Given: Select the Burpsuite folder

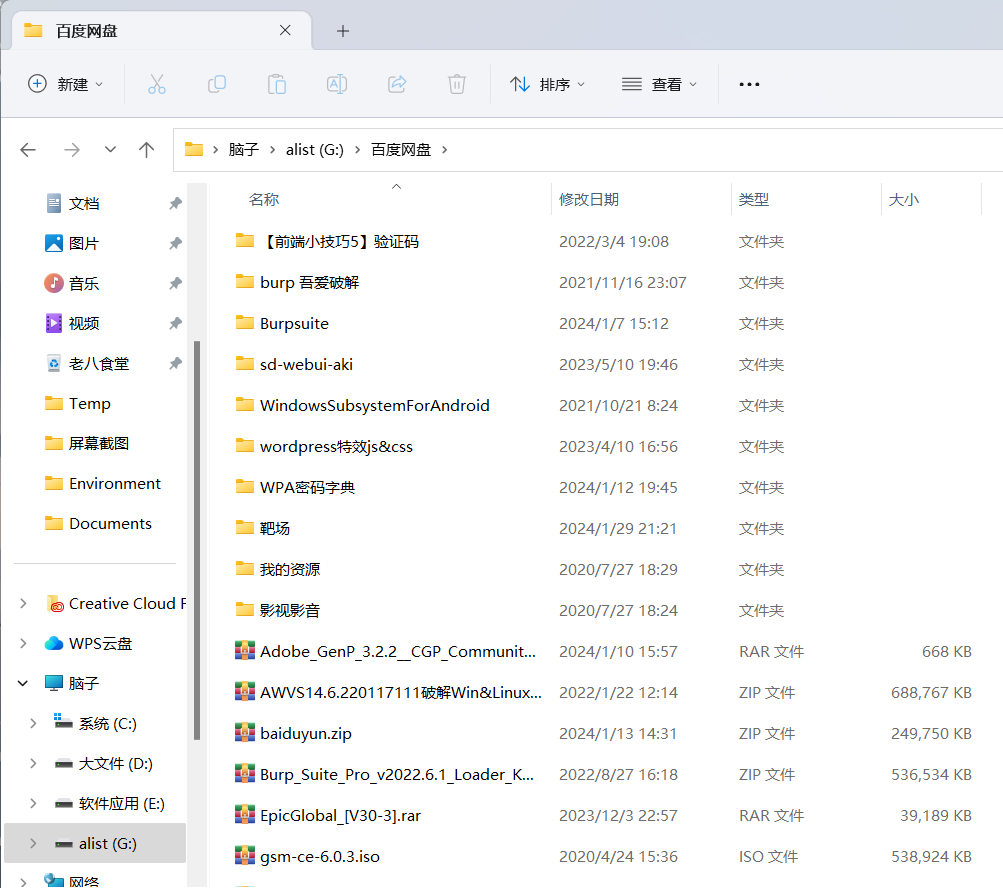Looking at the screenshot, I should point(294,323).
